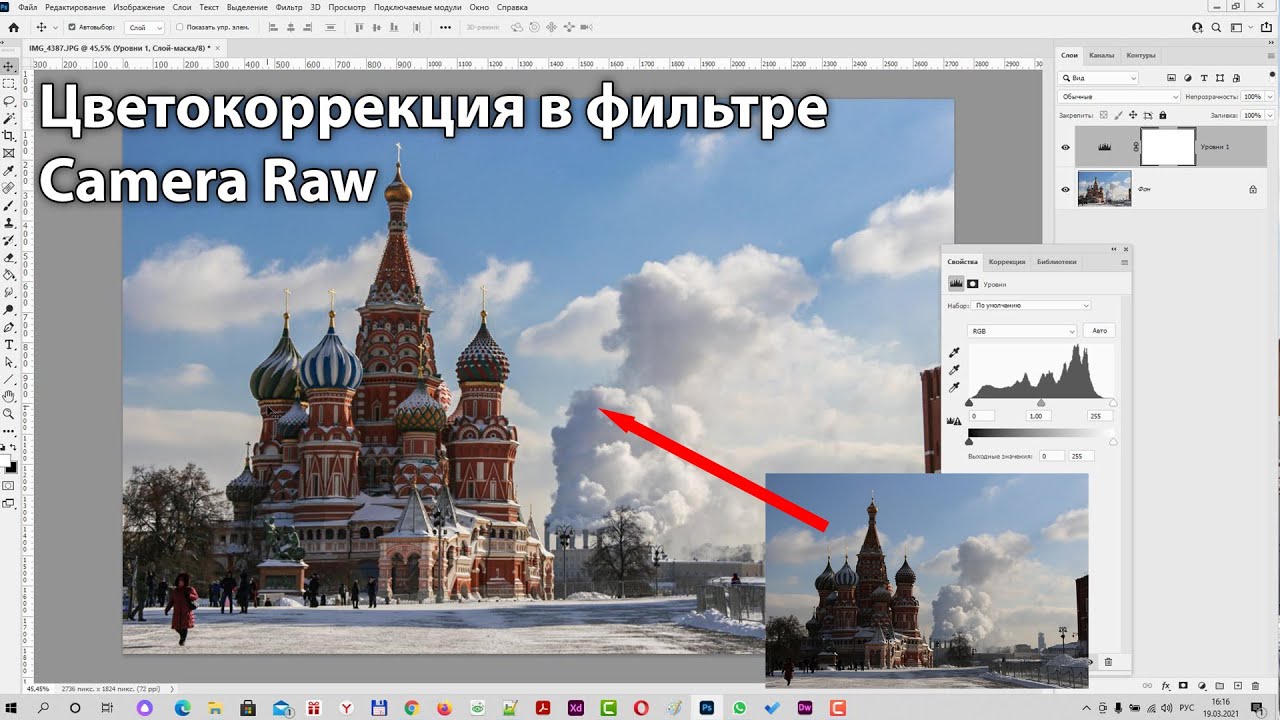Viewport: 1280px width, 720px height.
Task: Select the Crop tool
Action: pos(9,136)
